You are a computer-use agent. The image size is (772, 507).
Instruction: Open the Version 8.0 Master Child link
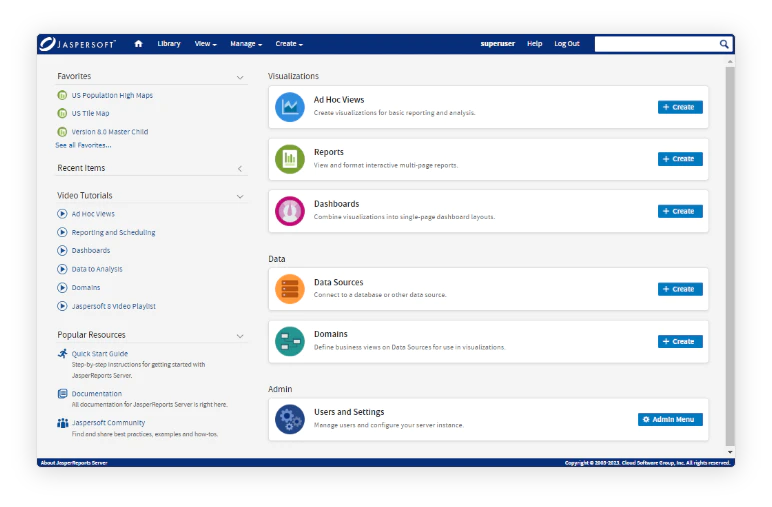[110, 131]
